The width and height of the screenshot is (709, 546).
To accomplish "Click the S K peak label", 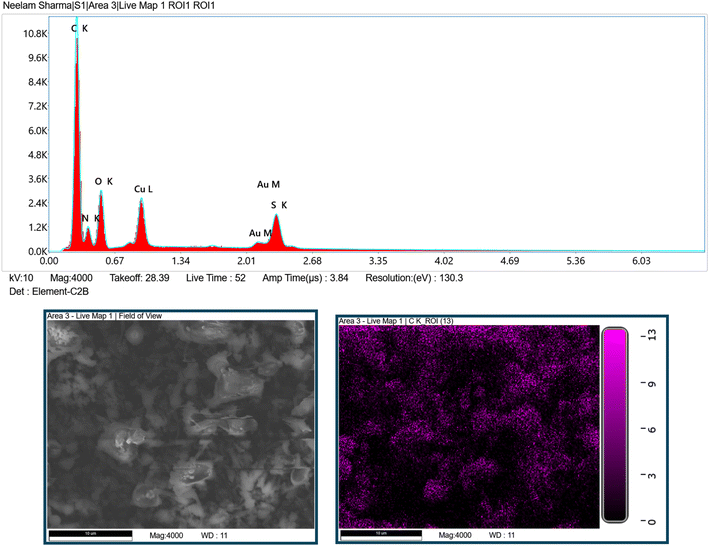I will point(279,205).
